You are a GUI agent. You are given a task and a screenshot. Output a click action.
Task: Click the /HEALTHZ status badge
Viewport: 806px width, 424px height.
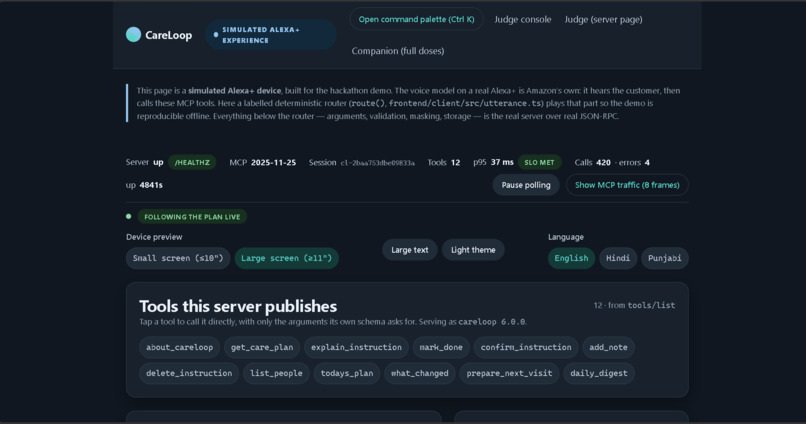(192, 162)
